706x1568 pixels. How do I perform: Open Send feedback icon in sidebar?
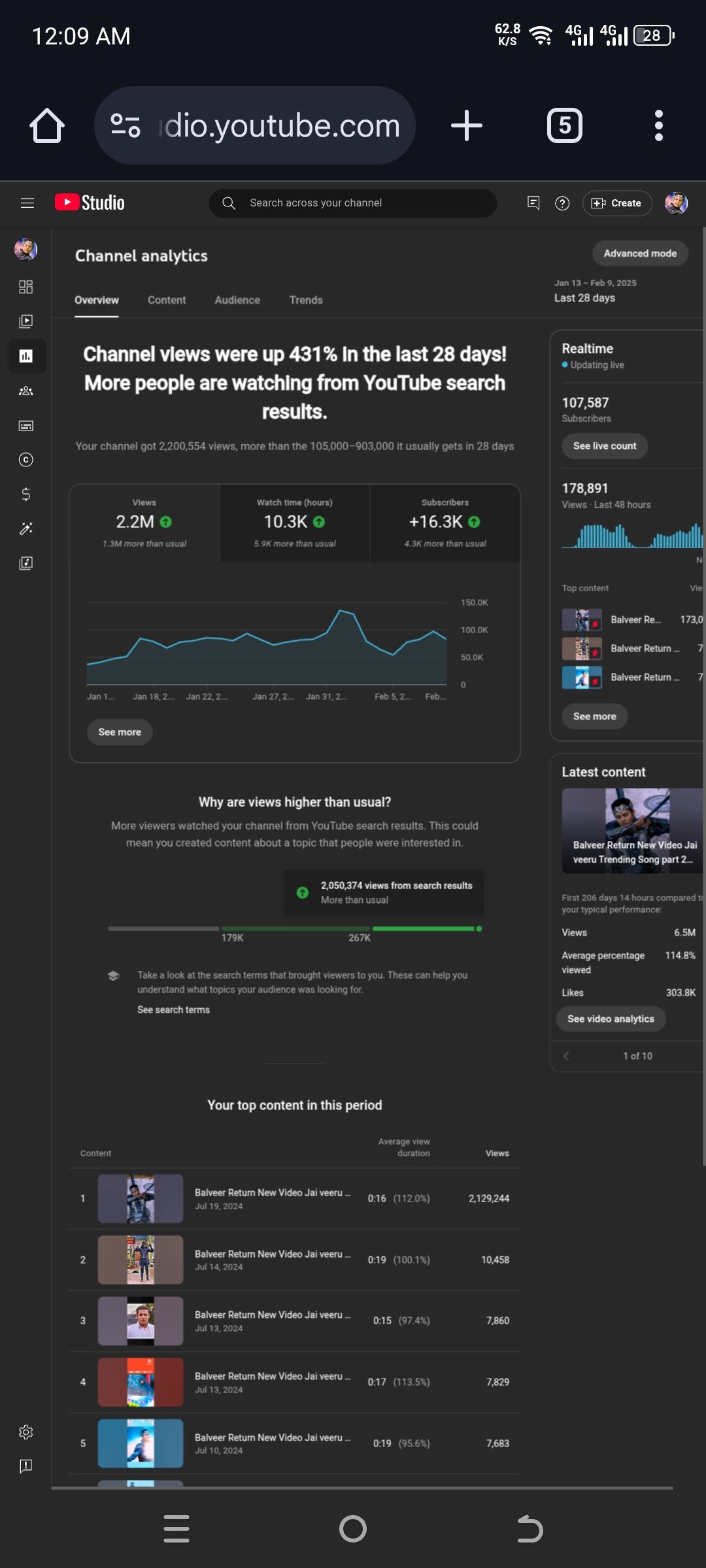[26, 1466]
